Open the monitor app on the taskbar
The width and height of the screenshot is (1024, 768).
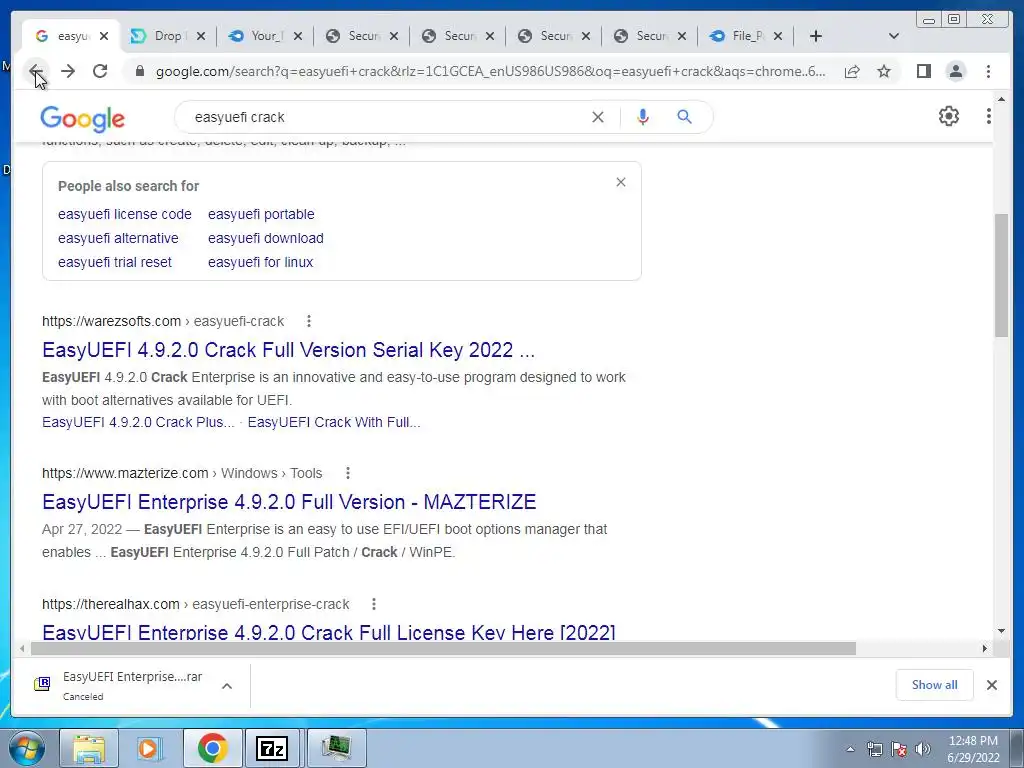pos(336,748)
